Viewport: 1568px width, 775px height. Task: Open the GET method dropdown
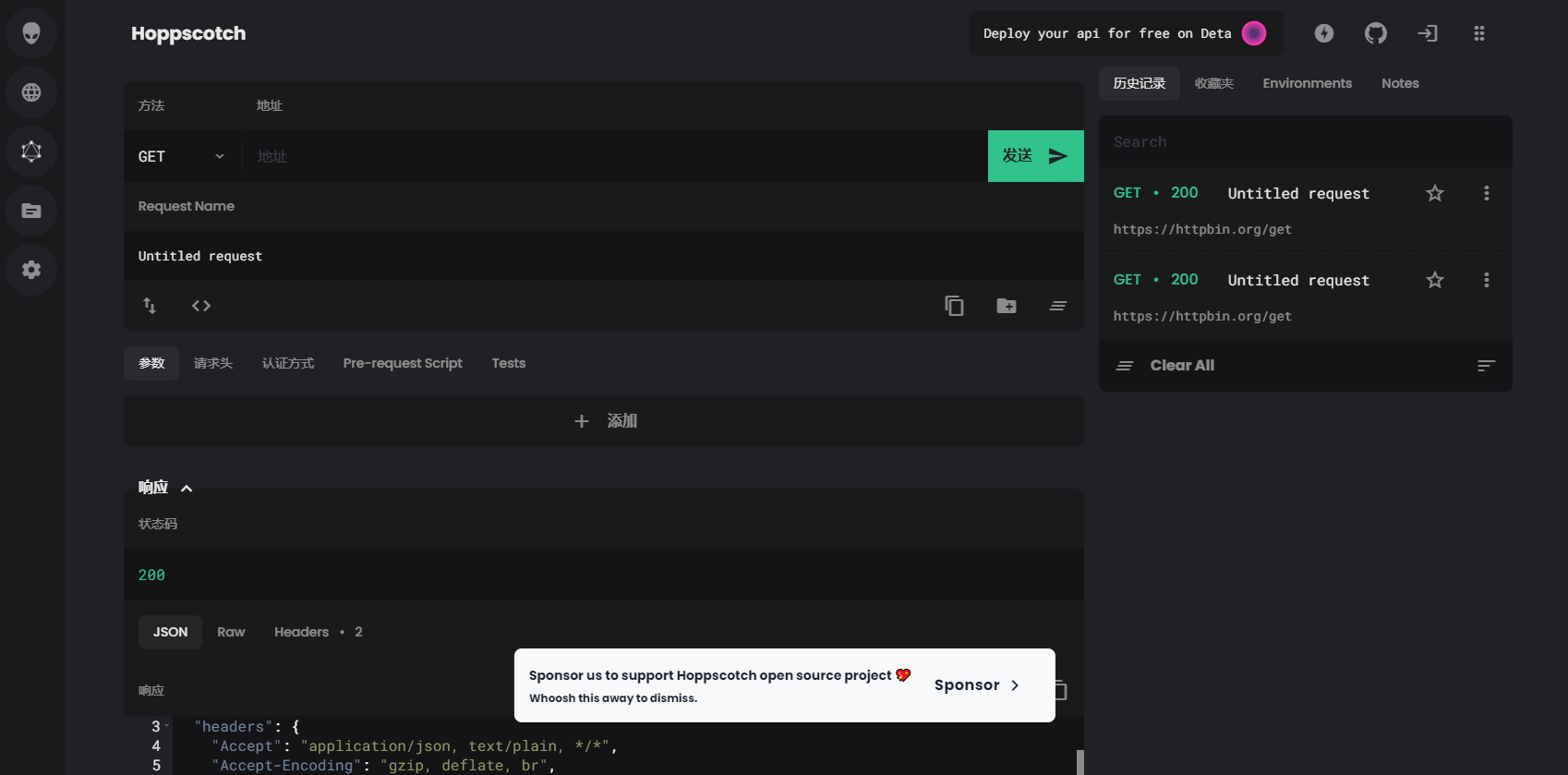pyautogui.click(x=183, y=156)
